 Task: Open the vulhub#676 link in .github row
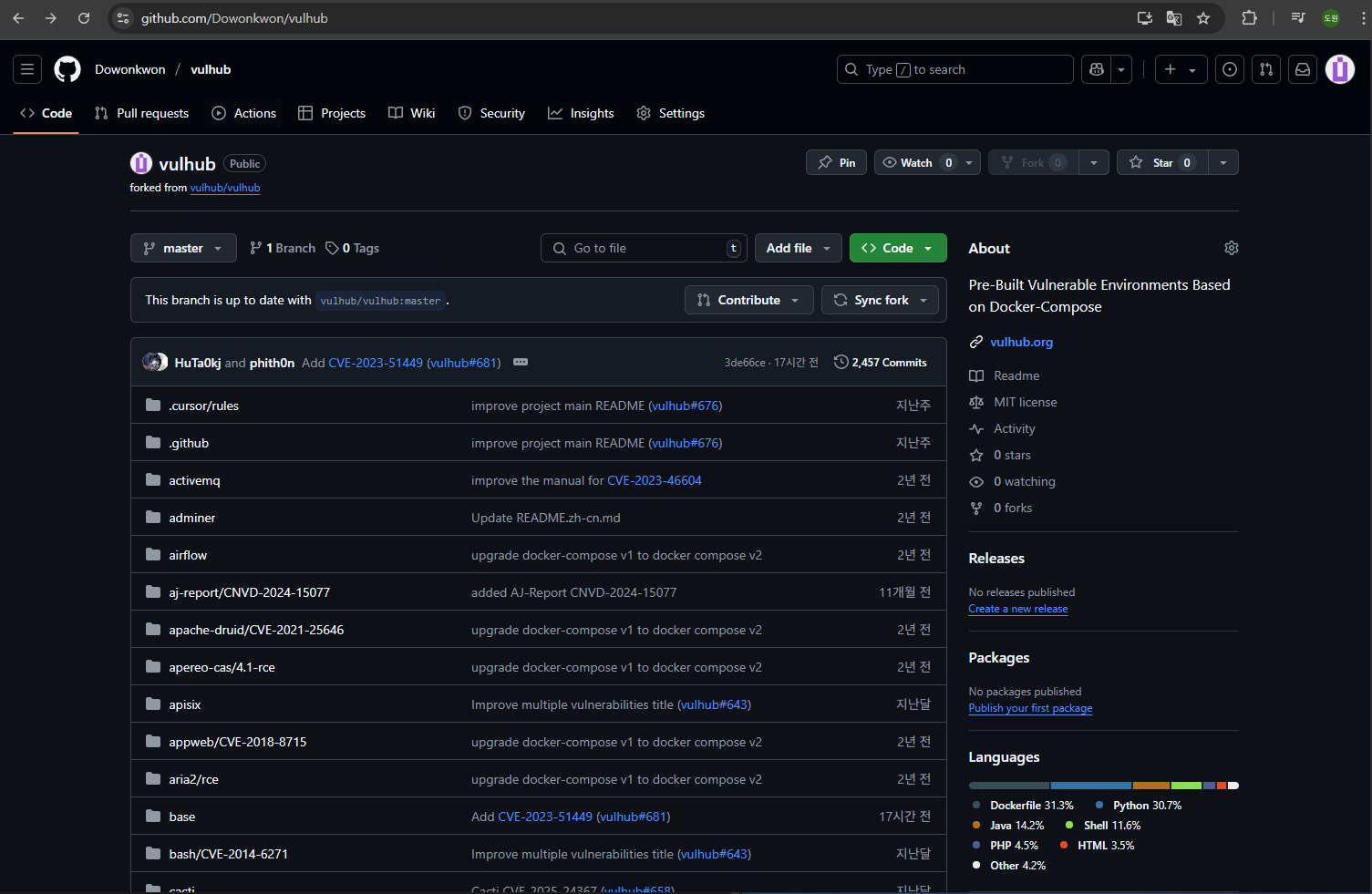[686, 443]
